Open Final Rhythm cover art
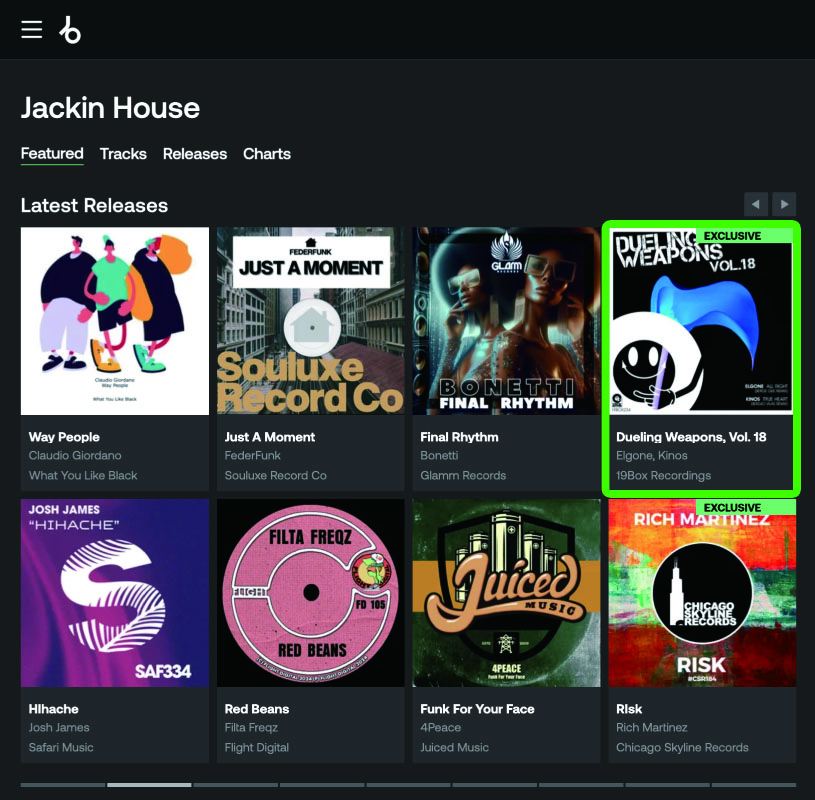Screen dimensions: 815x800 [x=506, y=321]
